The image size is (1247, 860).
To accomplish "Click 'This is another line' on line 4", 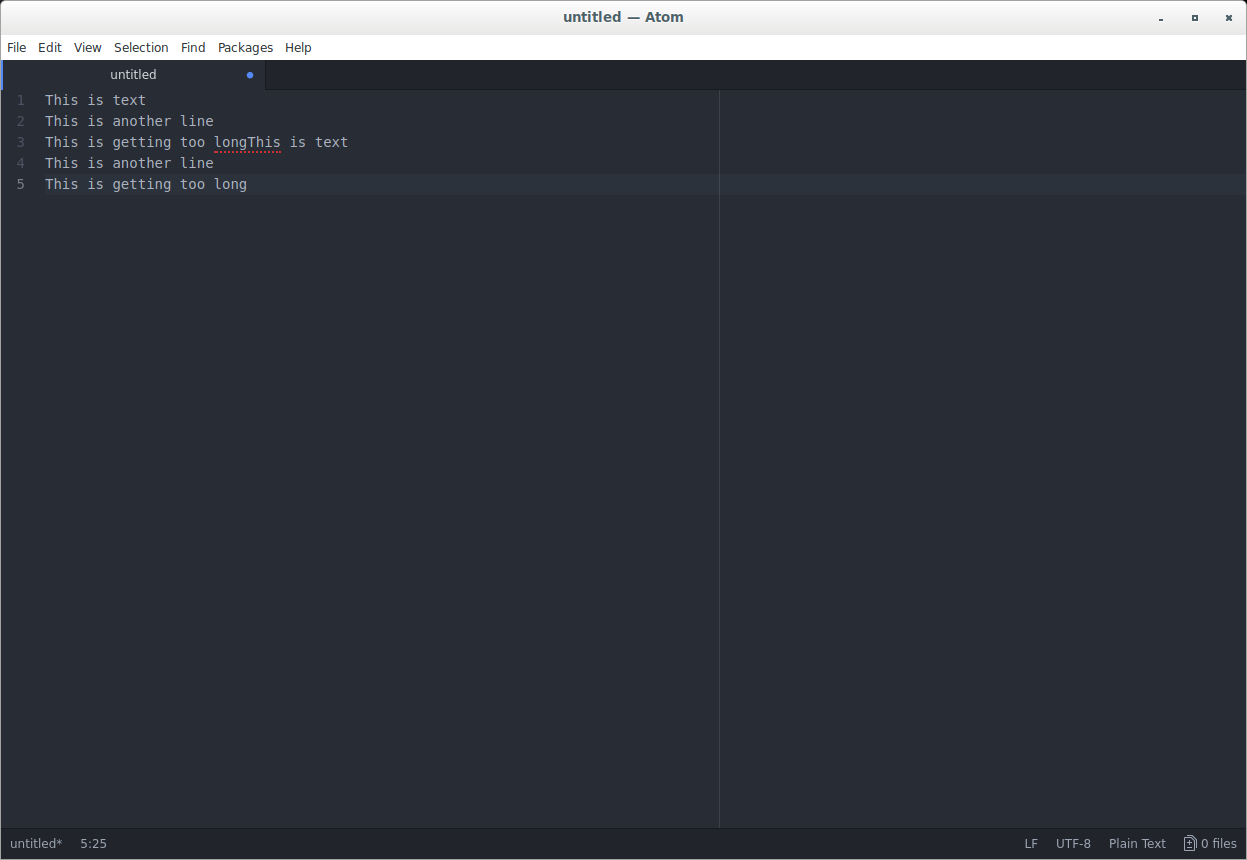I will coord(129,163).
